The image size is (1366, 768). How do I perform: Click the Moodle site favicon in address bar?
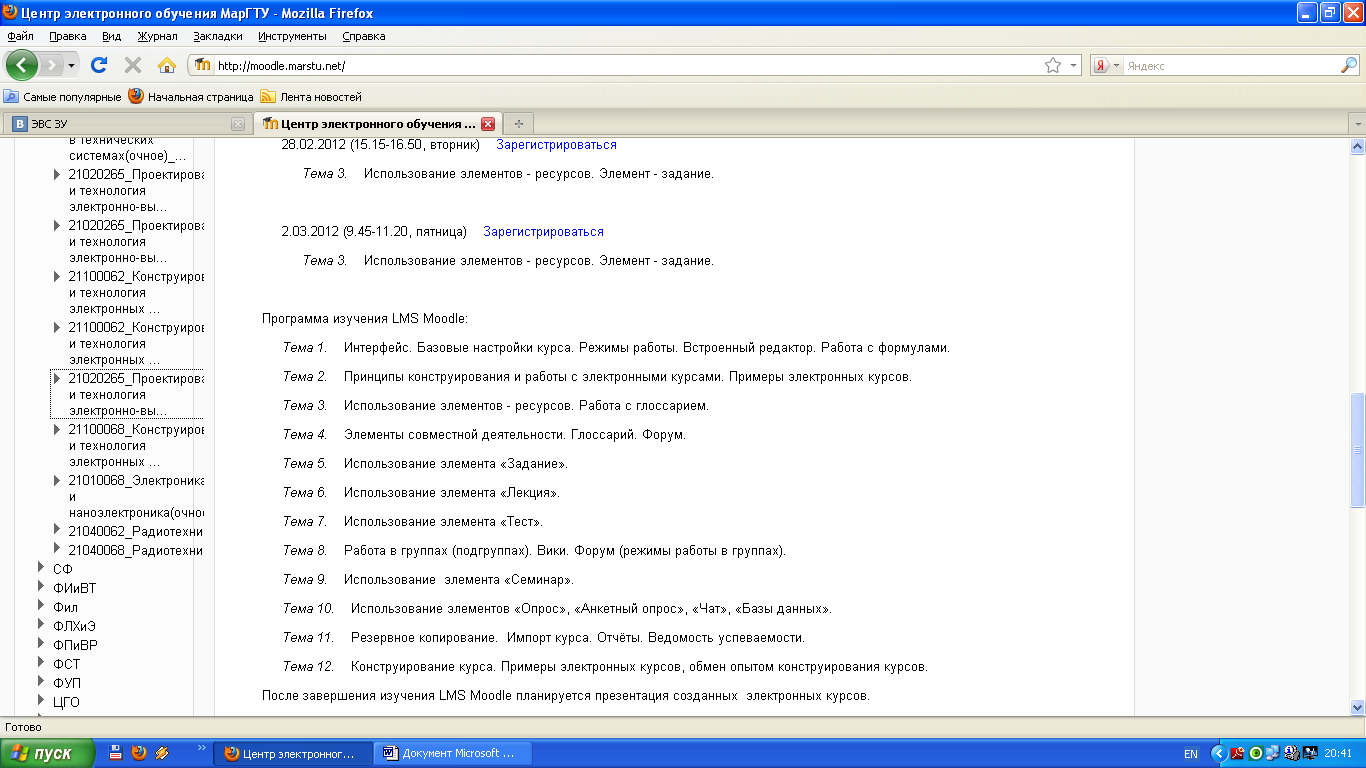(203, 65)
